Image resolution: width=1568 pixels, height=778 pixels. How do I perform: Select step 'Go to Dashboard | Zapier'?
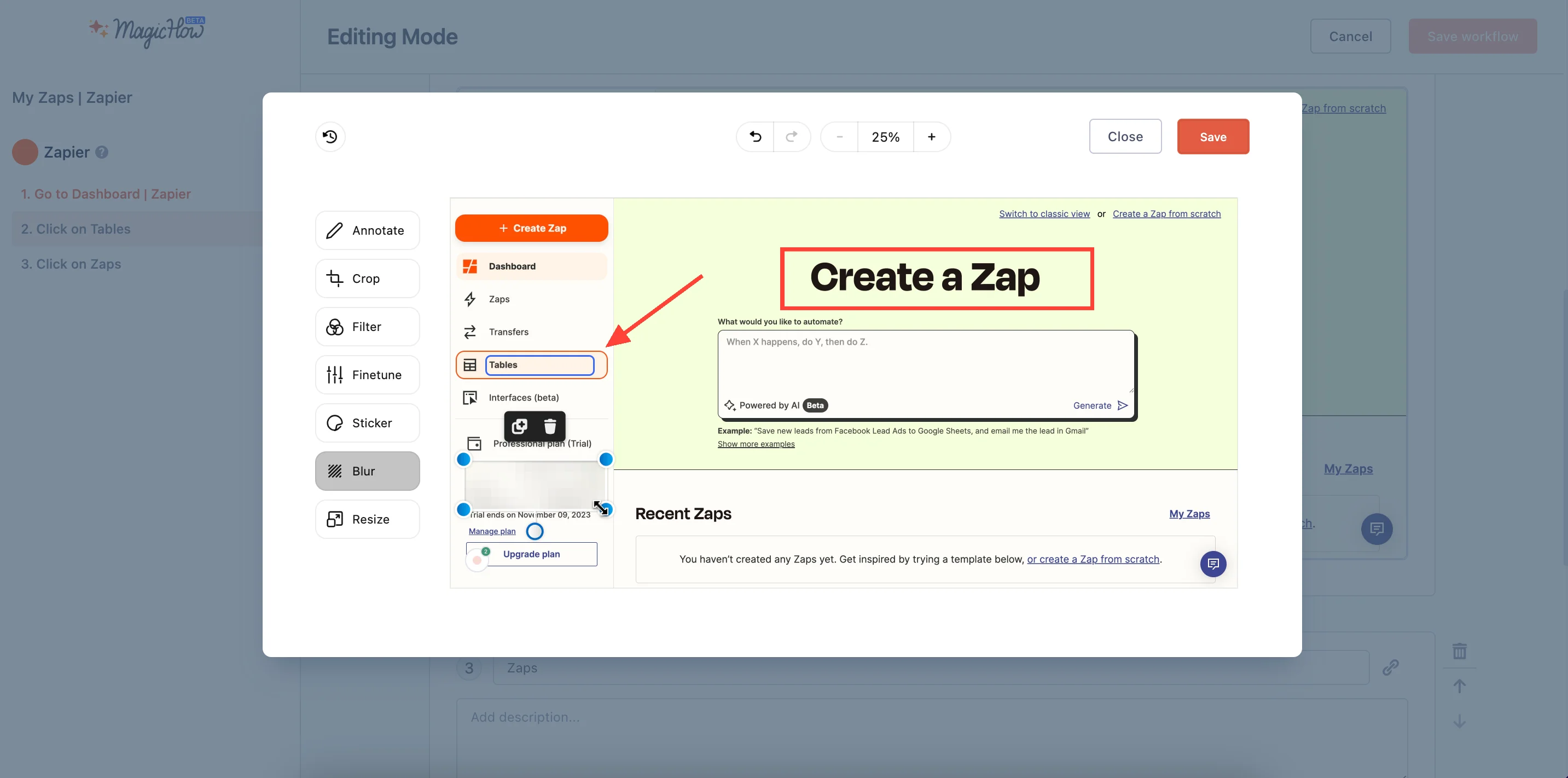[105, 194]
